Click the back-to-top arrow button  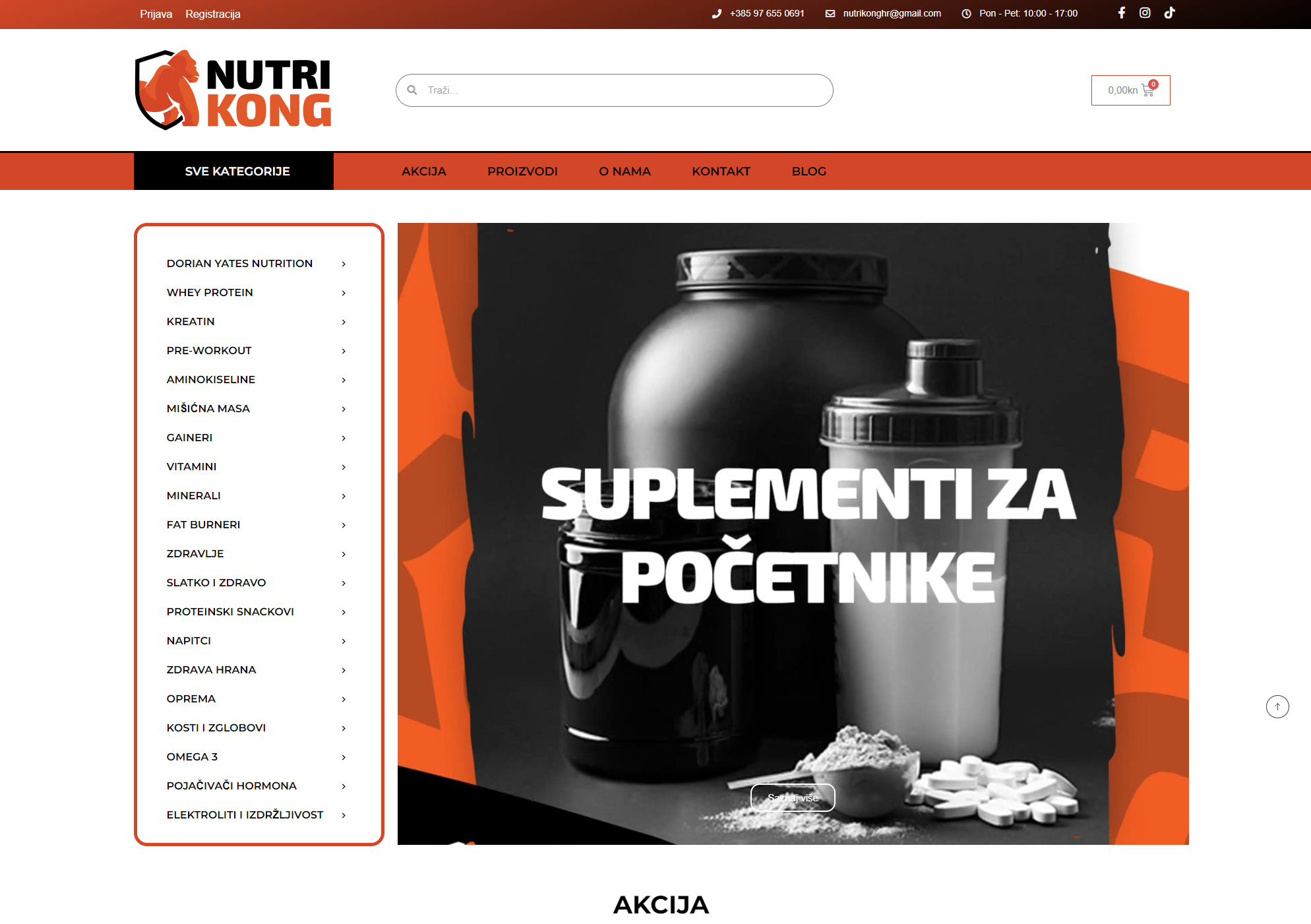1277,706
